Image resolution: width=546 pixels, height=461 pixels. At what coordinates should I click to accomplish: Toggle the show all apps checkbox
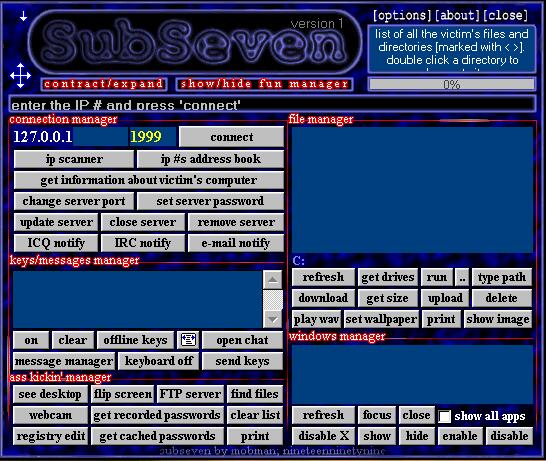(445, 416)
